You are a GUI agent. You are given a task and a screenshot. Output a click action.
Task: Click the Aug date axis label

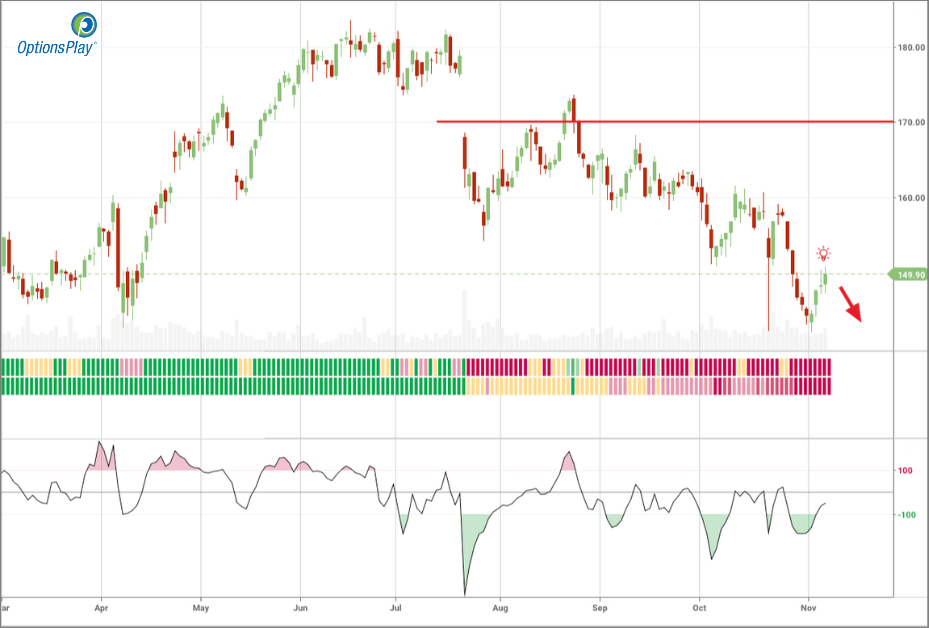(x=501, y=607)
